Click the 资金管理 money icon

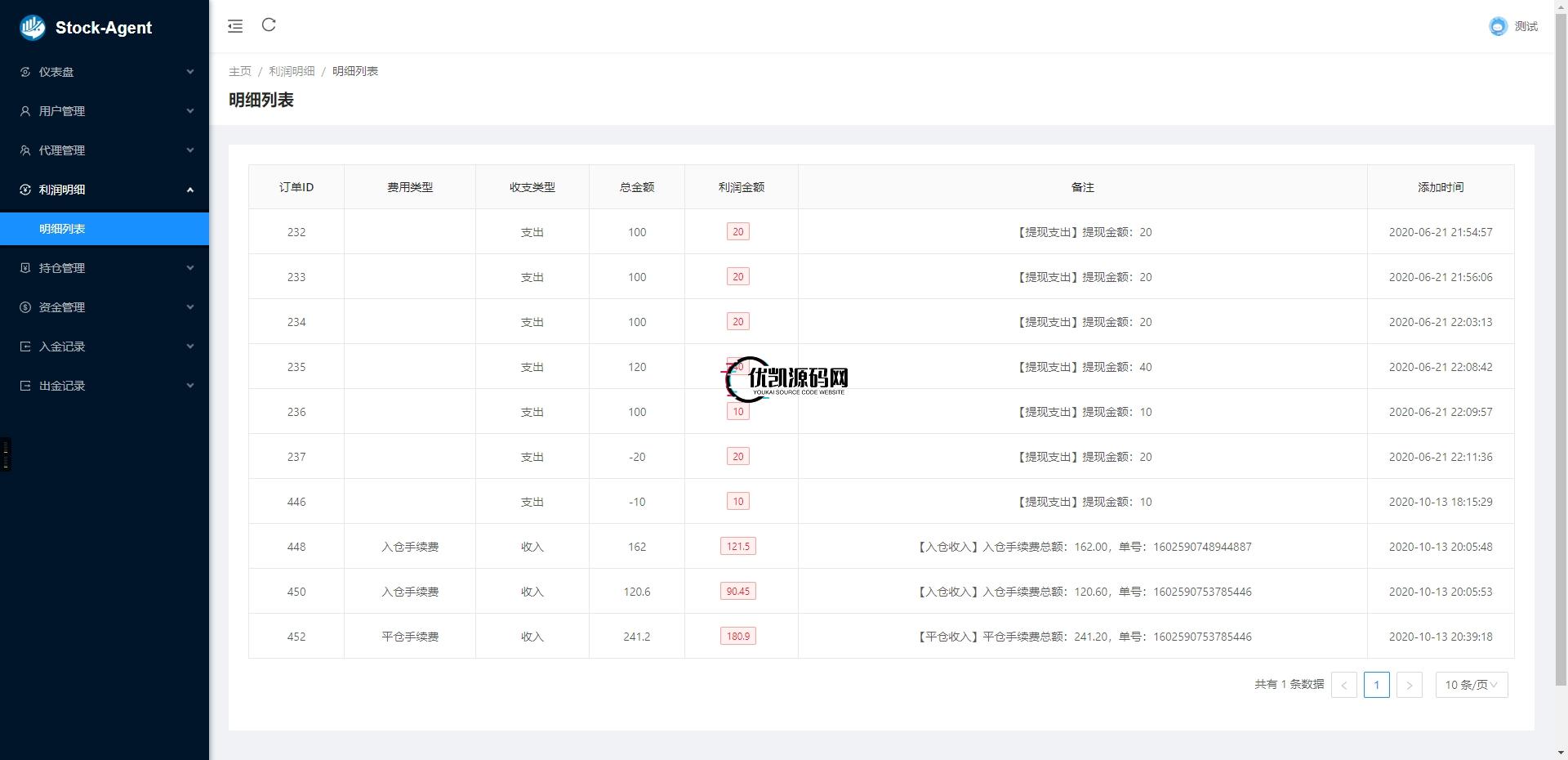click(x=25, y=307)
